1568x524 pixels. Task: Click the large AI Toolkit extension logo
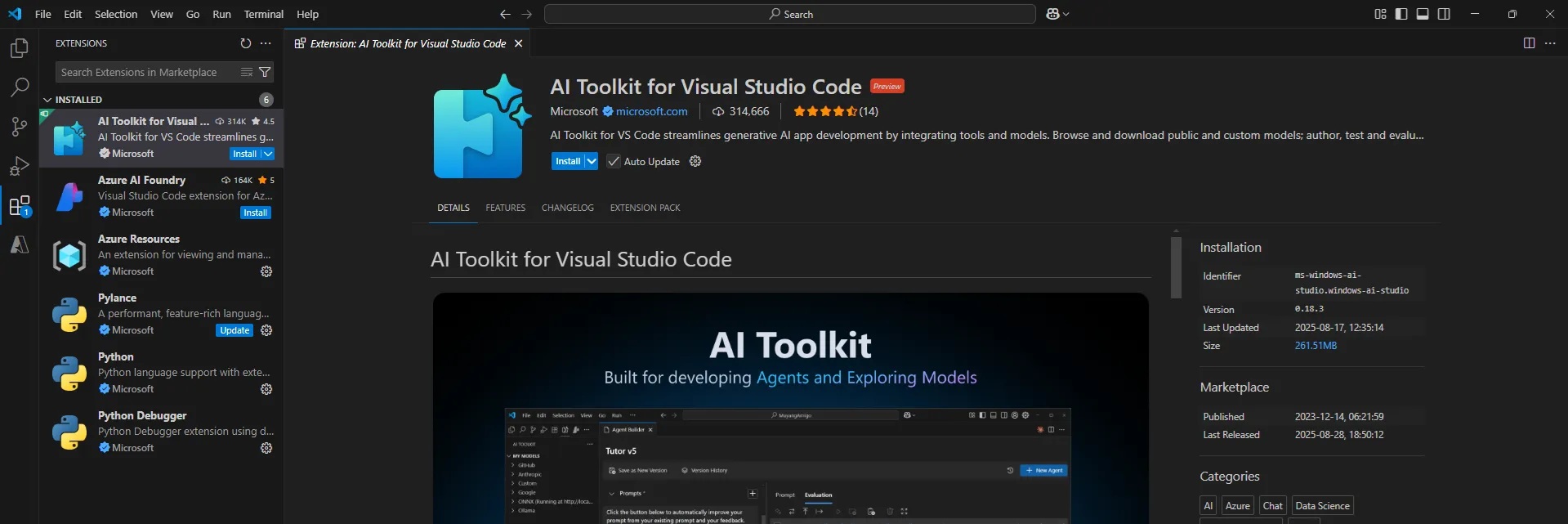click(482, 126)
